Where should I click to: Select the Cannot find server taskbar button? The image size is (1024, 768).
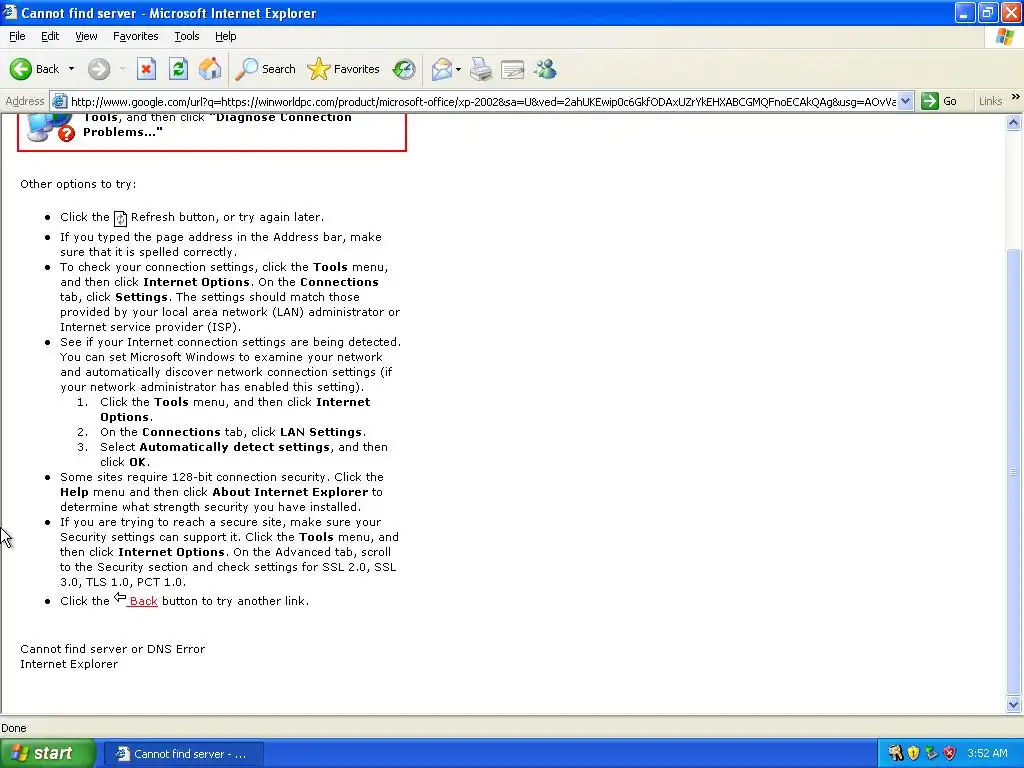(184, 754)
